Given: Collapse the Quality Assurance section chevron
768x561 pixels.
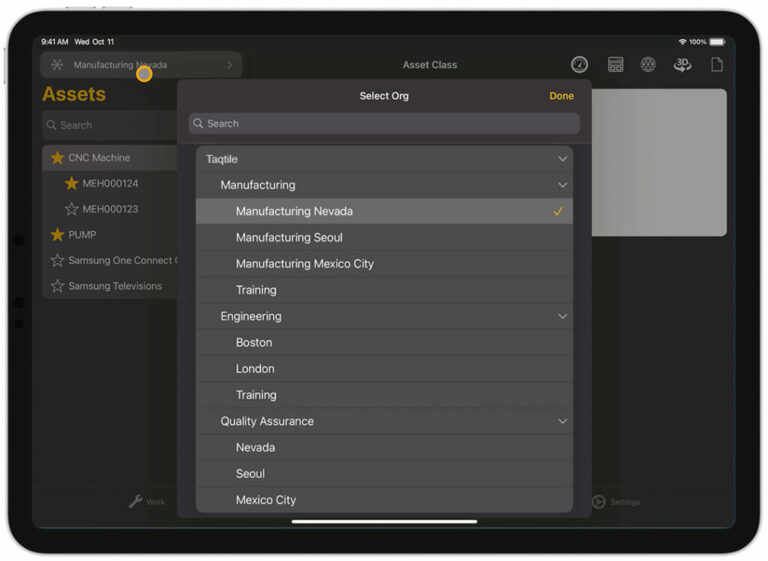Looking at the screenshot, I should coord(562,421).
